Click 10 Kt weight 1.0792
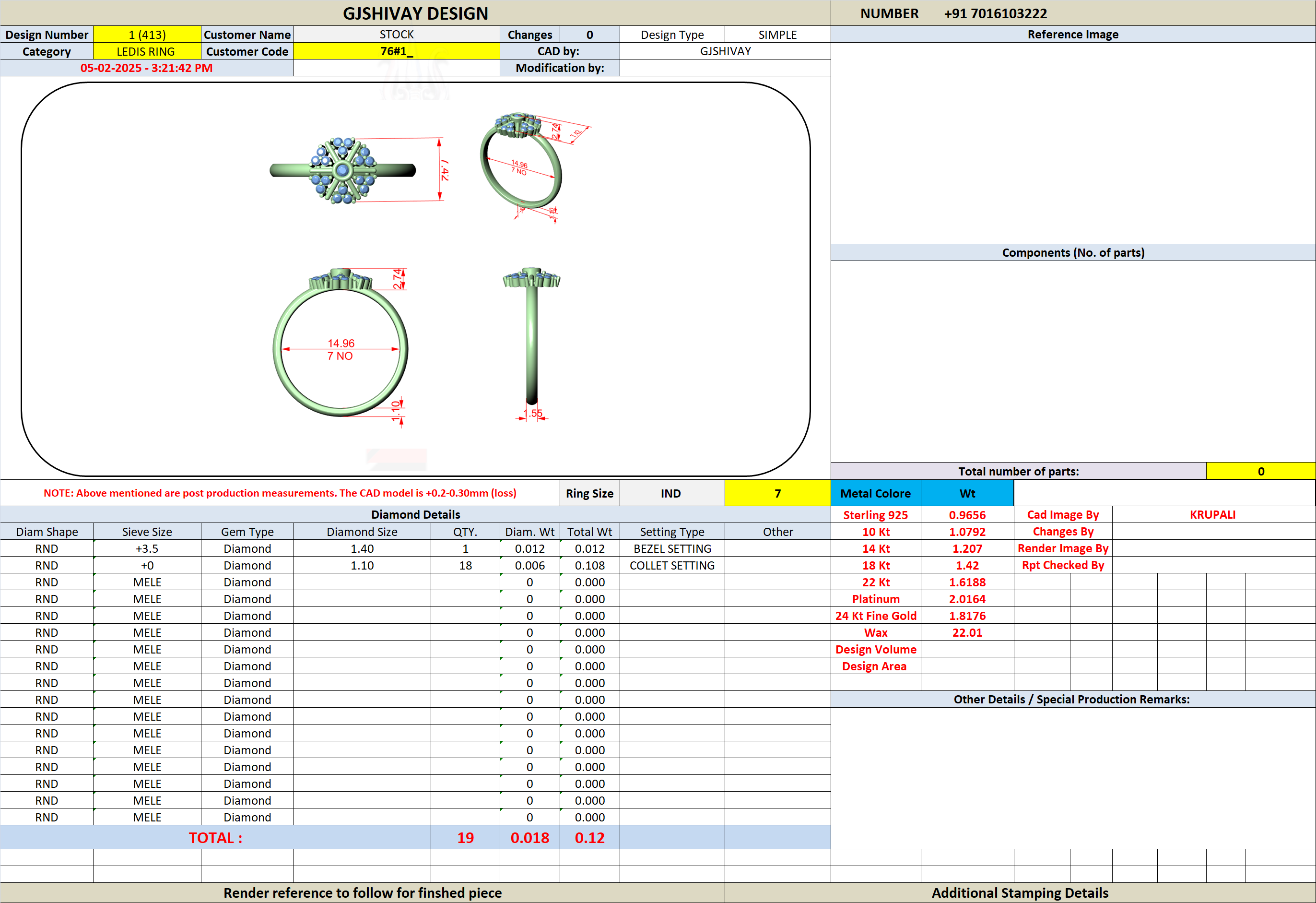Image resolution: width=1316 pixels, height=903 pixels. click(x=967, y=531)
